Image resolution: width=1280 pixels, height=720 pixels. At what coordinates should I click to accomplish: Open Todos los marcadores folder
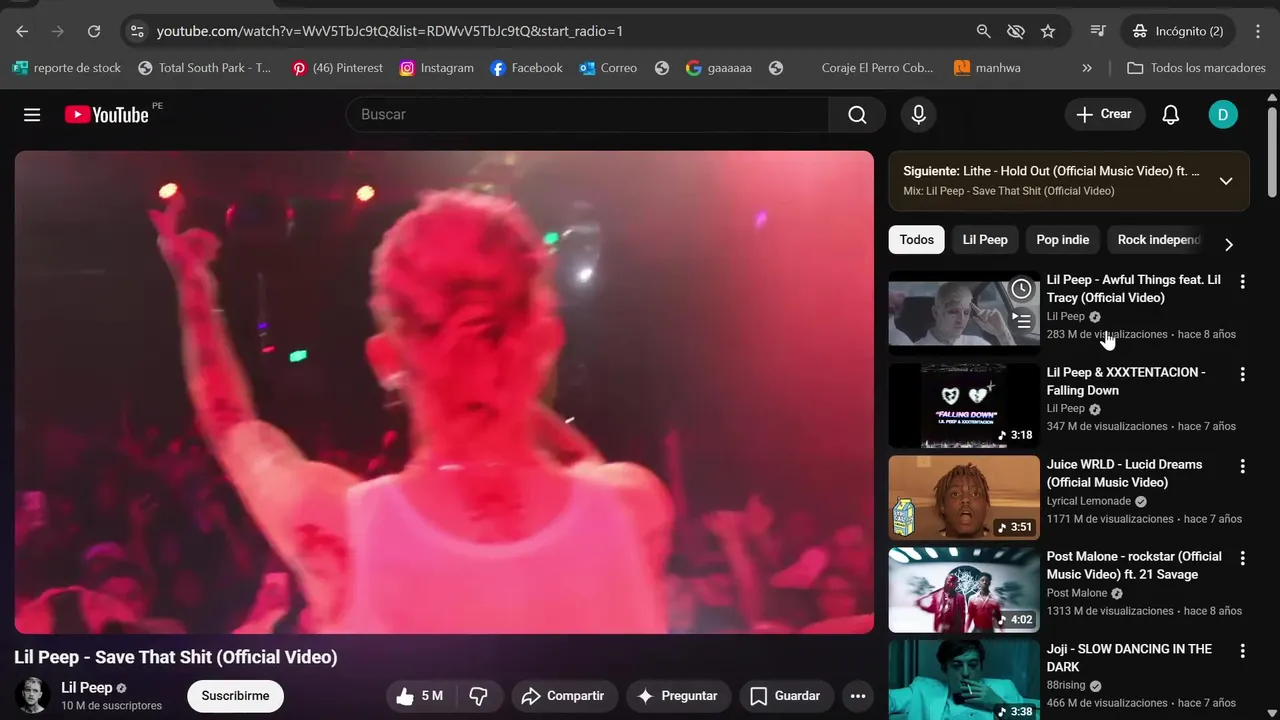(1196, 68)
